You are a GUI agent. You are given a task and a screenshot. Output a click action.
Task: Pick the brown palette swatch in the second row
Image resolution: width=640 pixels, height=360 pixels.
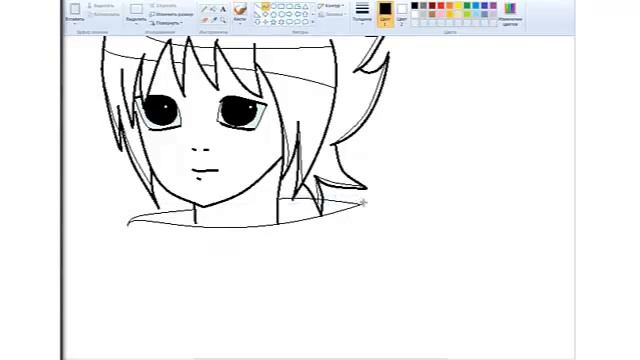[x=432, y=14]
